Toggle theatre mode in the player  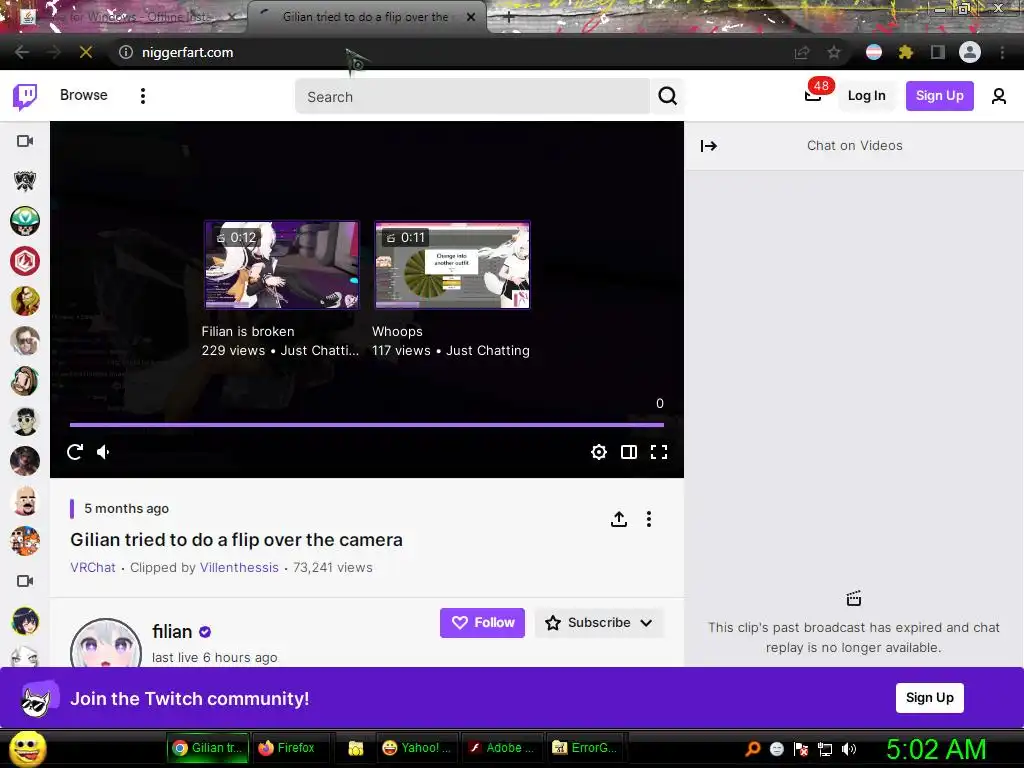point(629,452)
